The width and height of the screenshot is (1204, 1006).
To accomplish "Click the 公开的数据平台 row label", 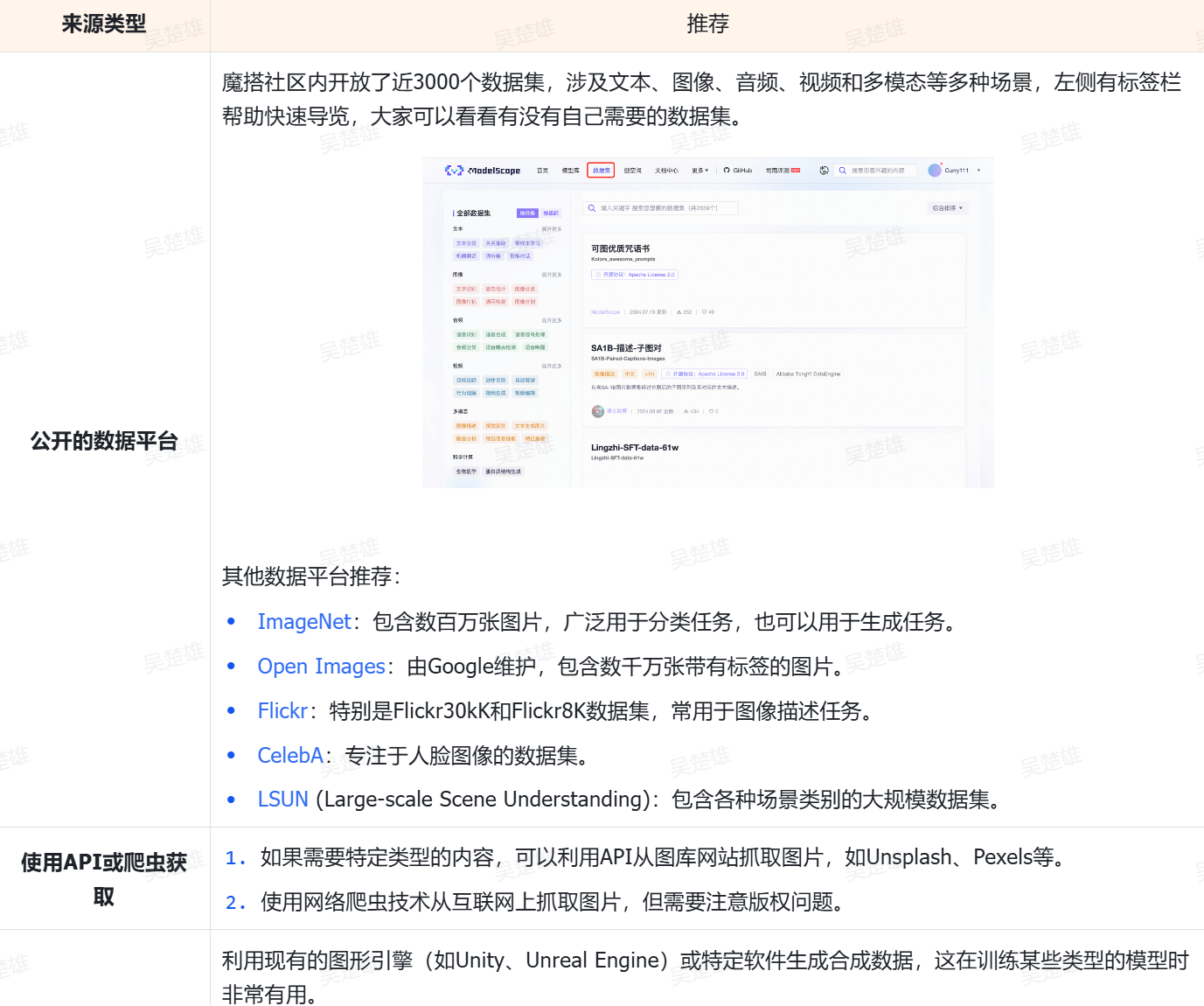I will click(104, 441).
